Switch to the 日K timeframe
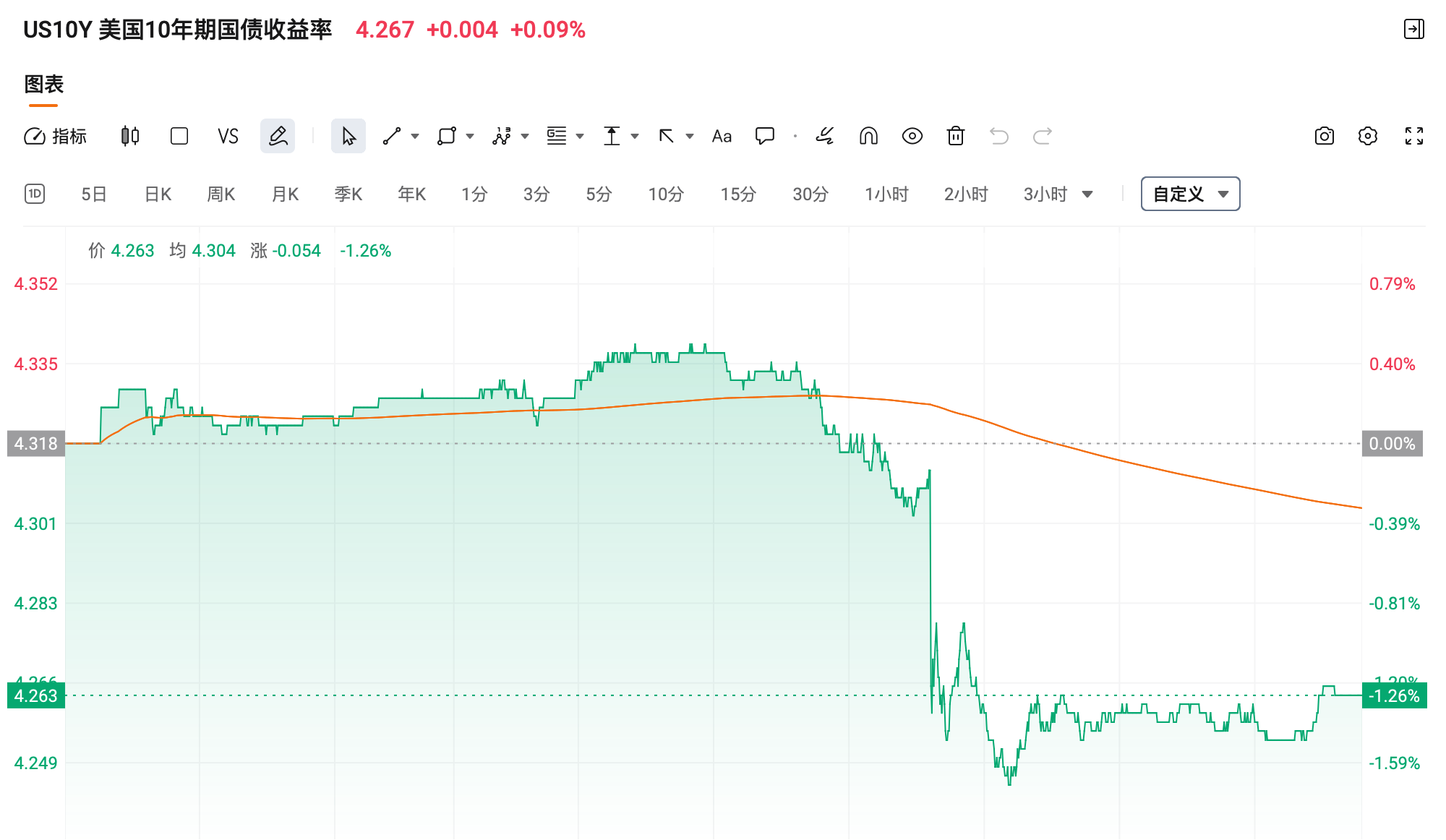 [156, 194]
